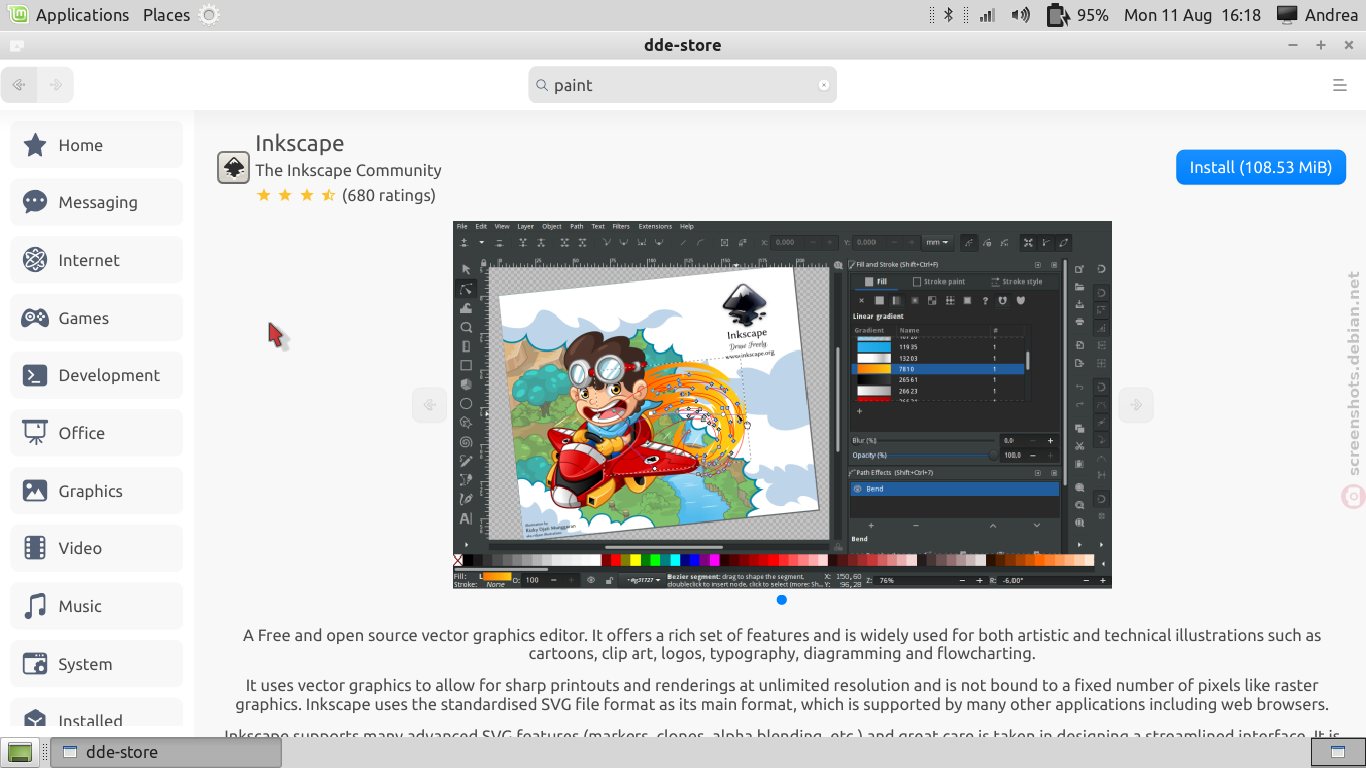1366x768 pixels.
Task: Show previous screenshot in carousel
Action: [x=429, y=405]
